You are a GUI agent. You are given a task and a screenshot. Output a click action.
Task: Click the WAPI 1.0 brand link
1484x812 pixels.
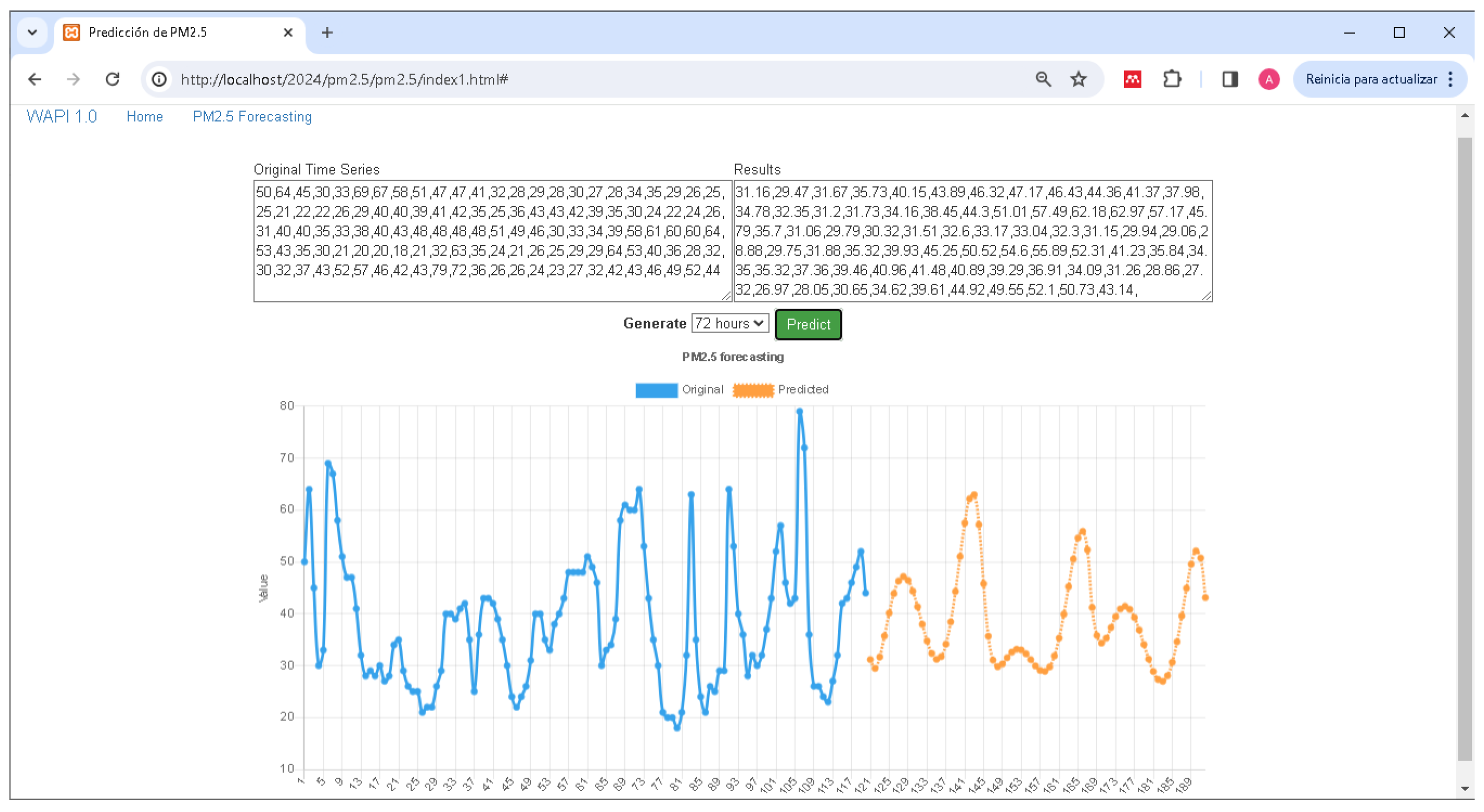[x=62, y=117]
